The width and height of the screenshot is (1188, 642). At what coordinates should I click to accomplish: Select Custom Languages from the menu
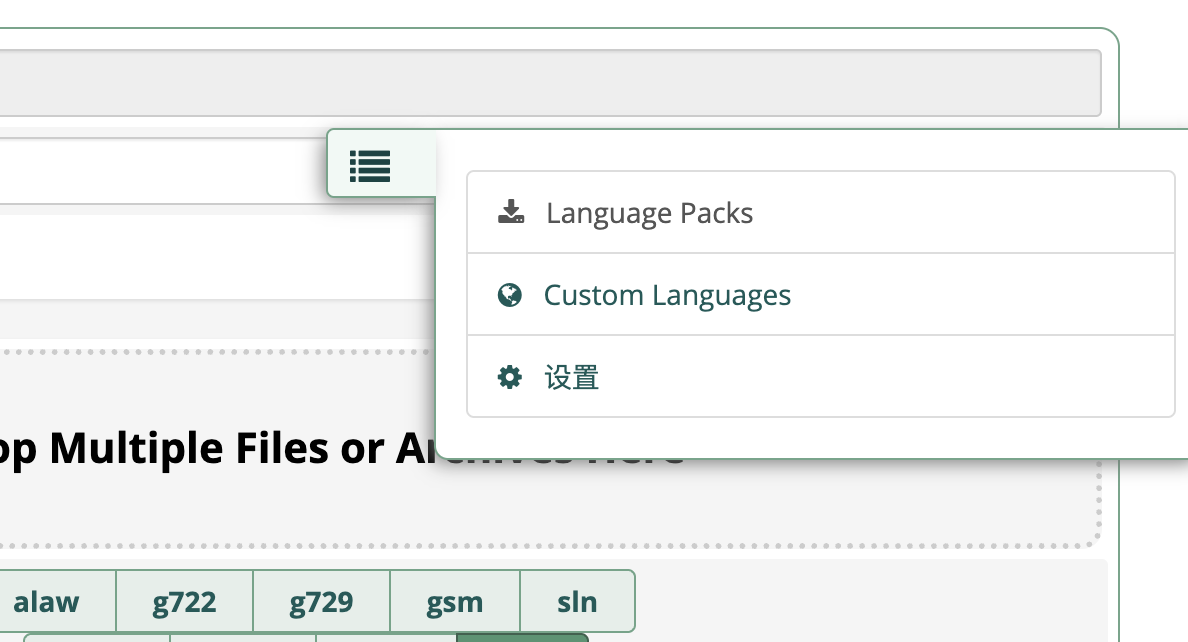(821, 295)
